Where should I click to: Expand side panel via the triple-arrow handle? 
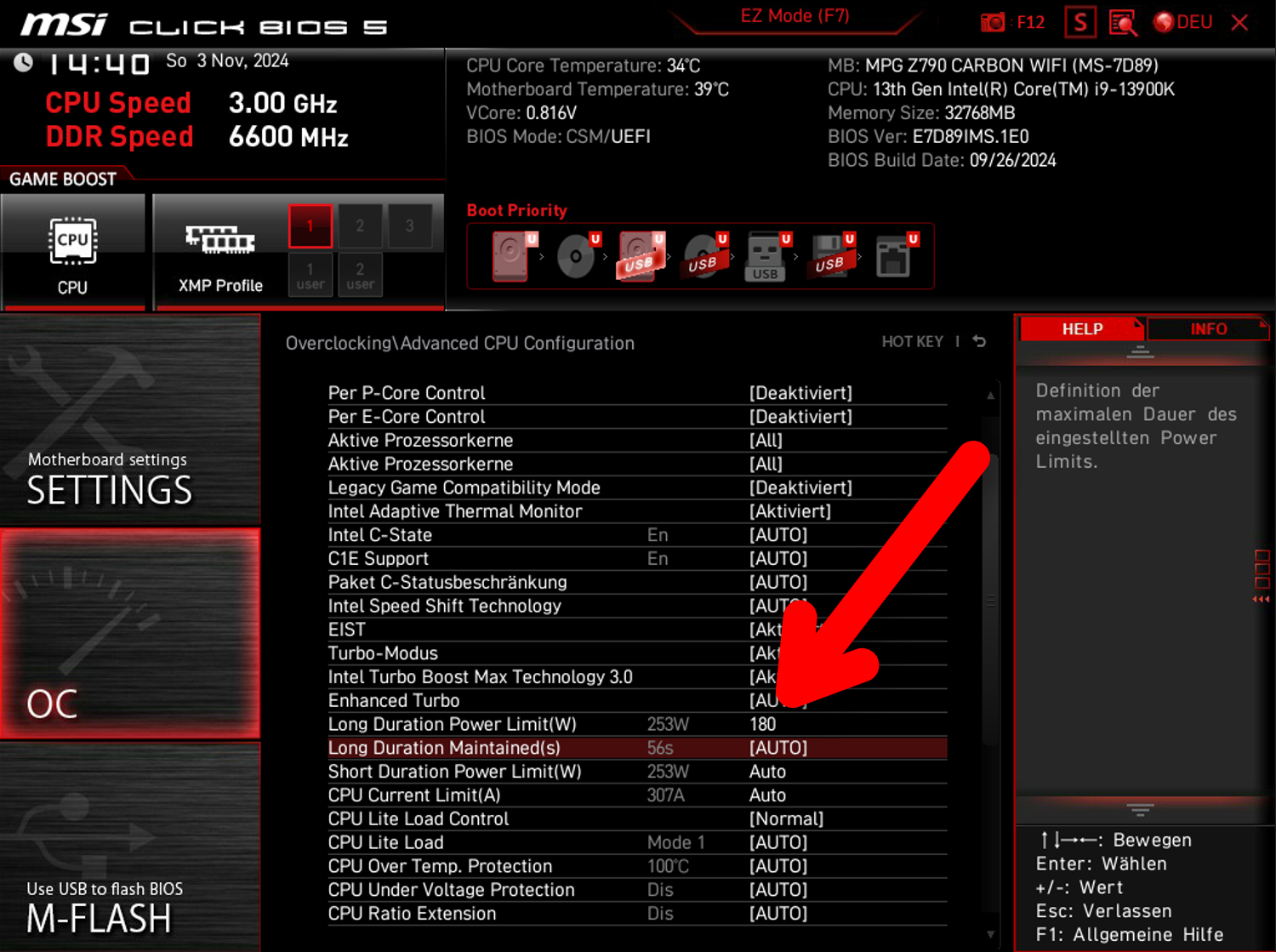tap(1262, 599)
